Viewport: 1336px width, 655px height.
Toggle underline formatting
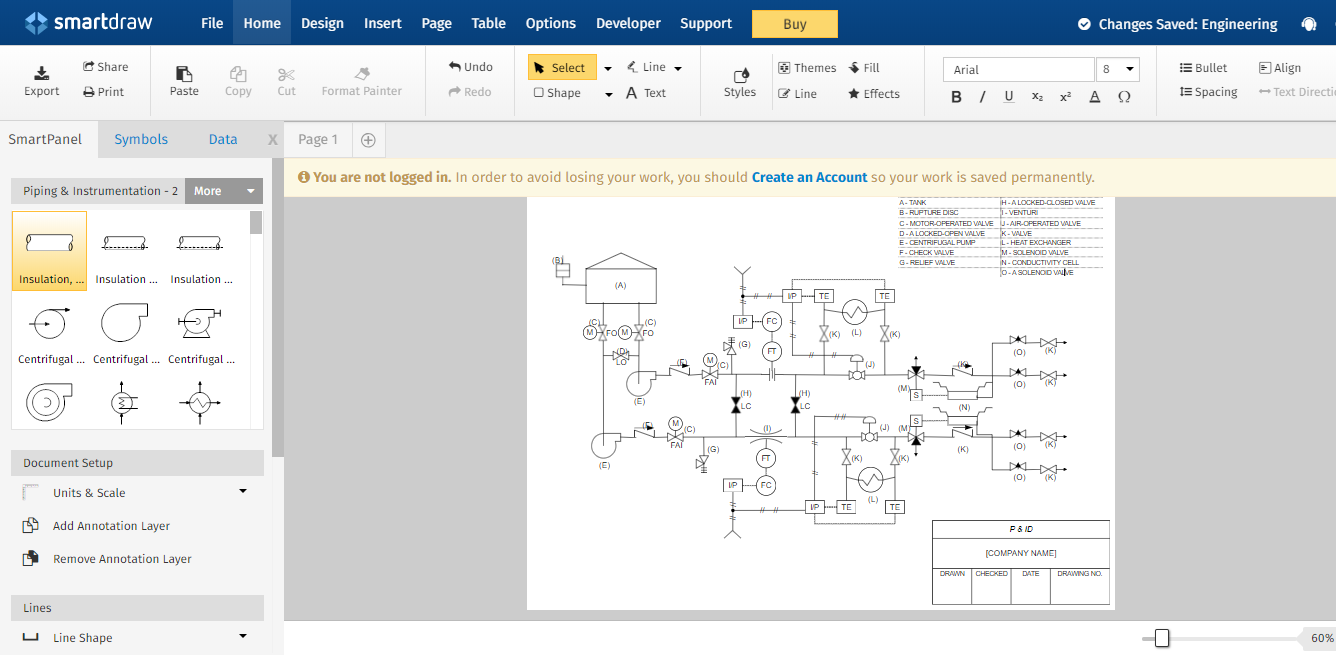[1009, 97]
